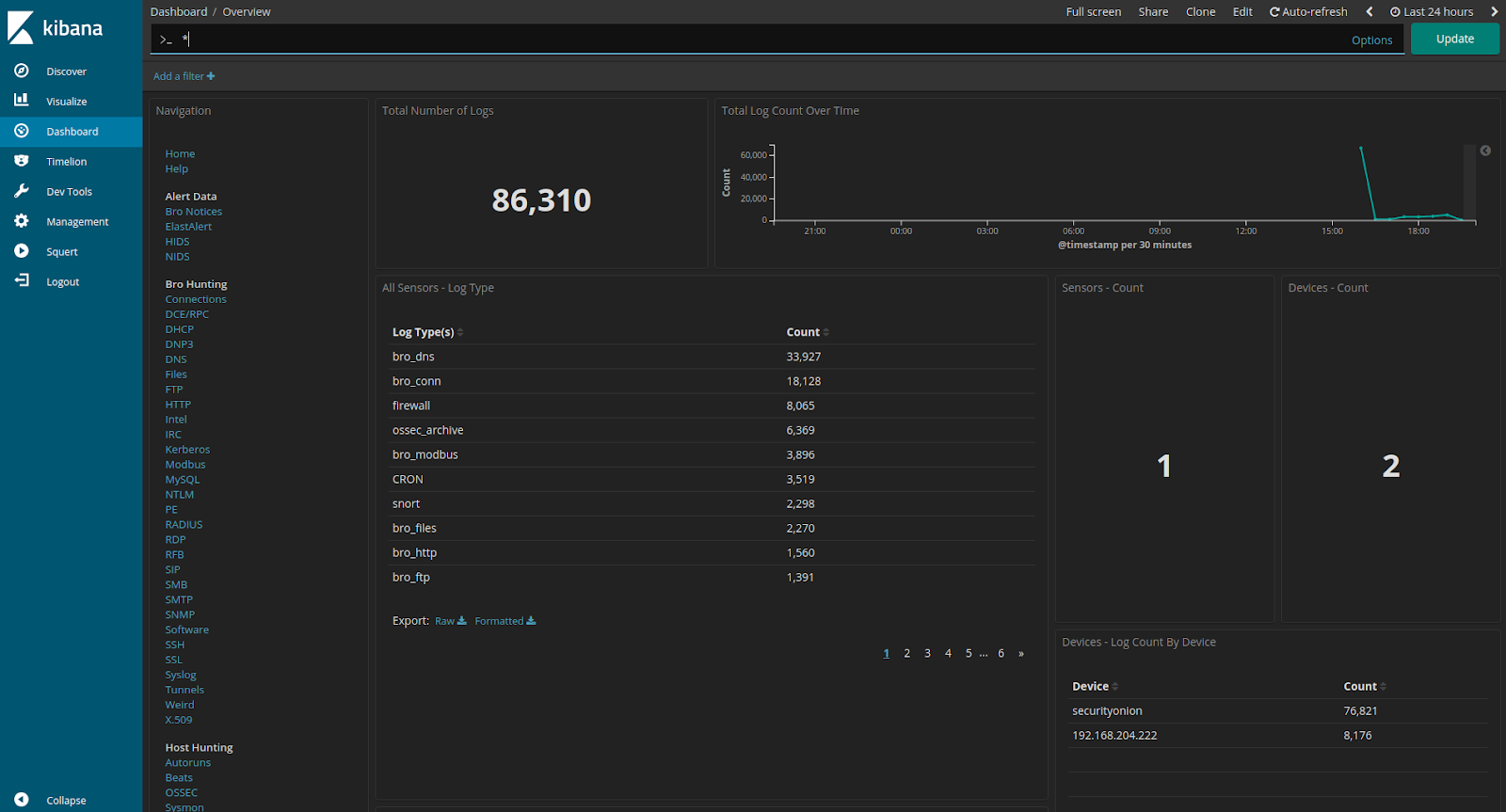Viewport: 1506px width, 812px height.
Task: Open HTTP Bro Hunting link
Action: pos(178,405)
